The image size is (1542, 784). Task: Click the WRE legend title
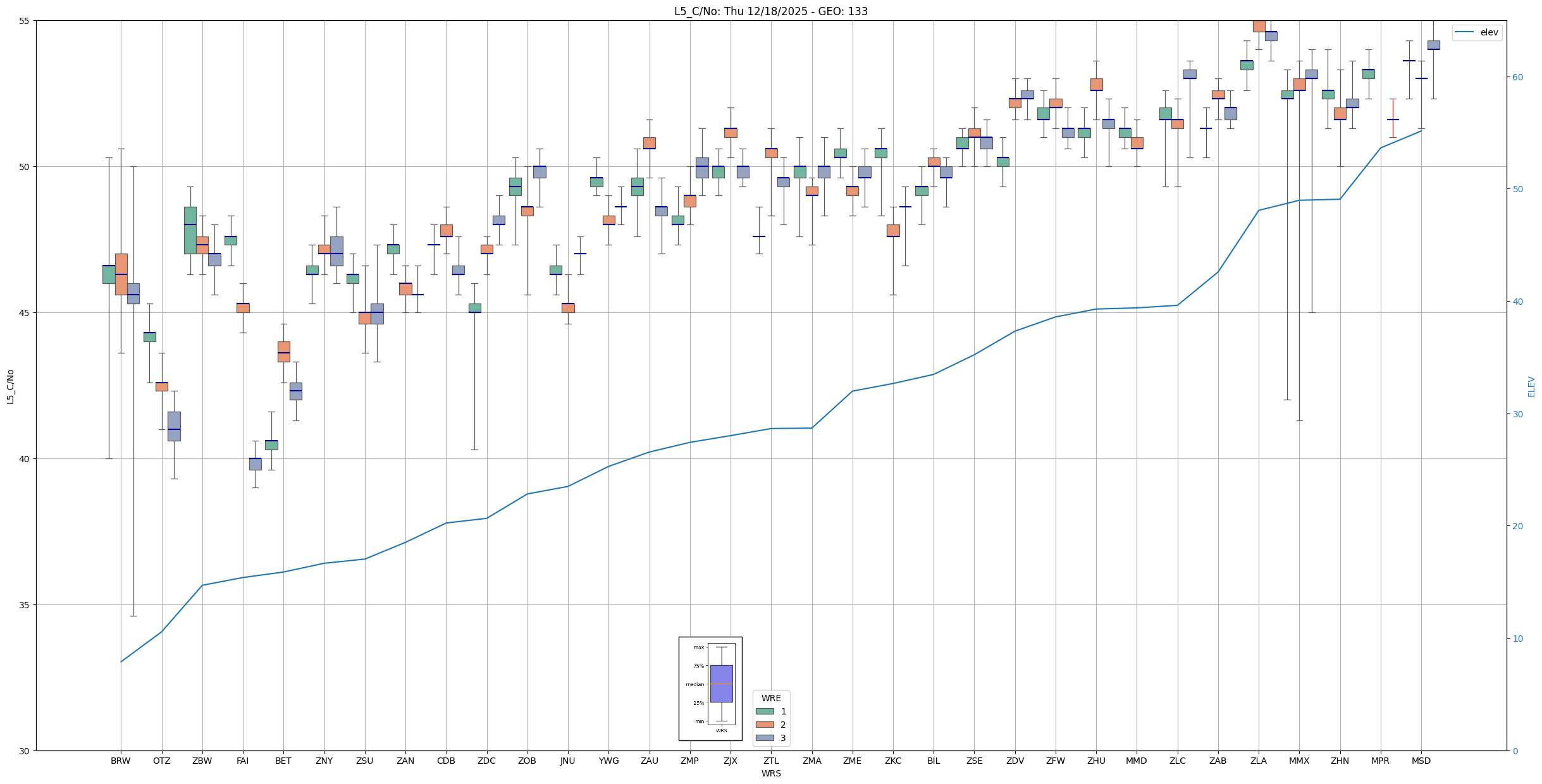coord(770,698)
